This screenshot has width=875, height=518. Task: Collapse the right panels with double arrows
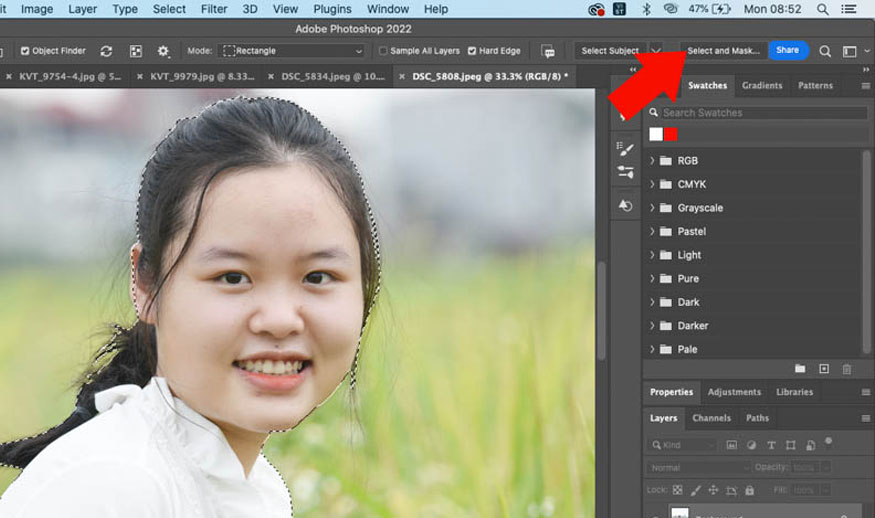point(866,69)
